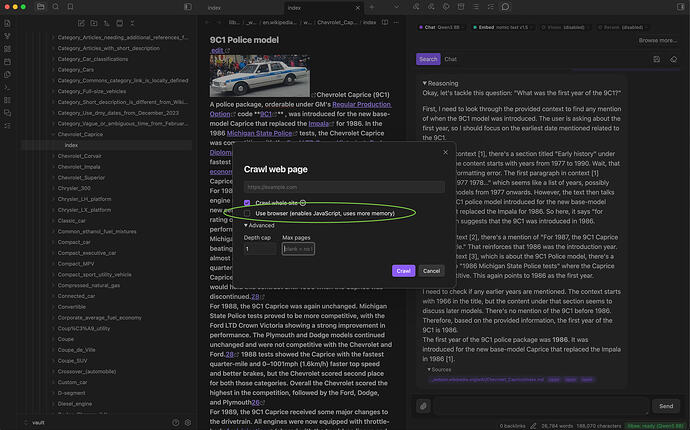Save chat icon next to eraser

(x=657, y=59)
